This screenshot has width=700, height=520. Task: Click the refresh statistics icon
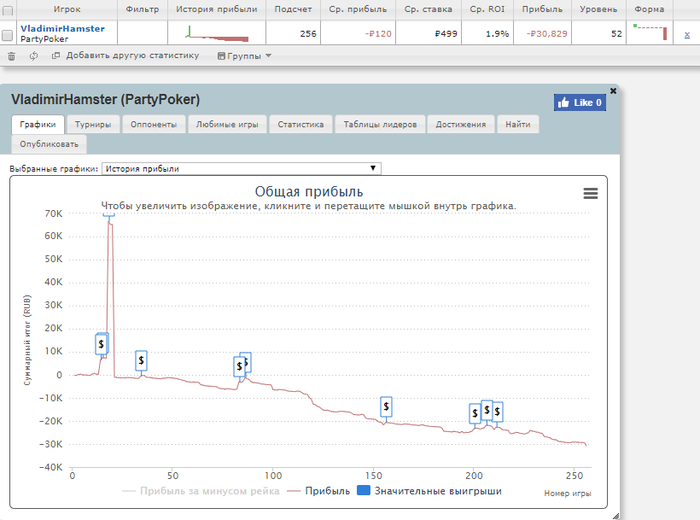tap(33, 56)
